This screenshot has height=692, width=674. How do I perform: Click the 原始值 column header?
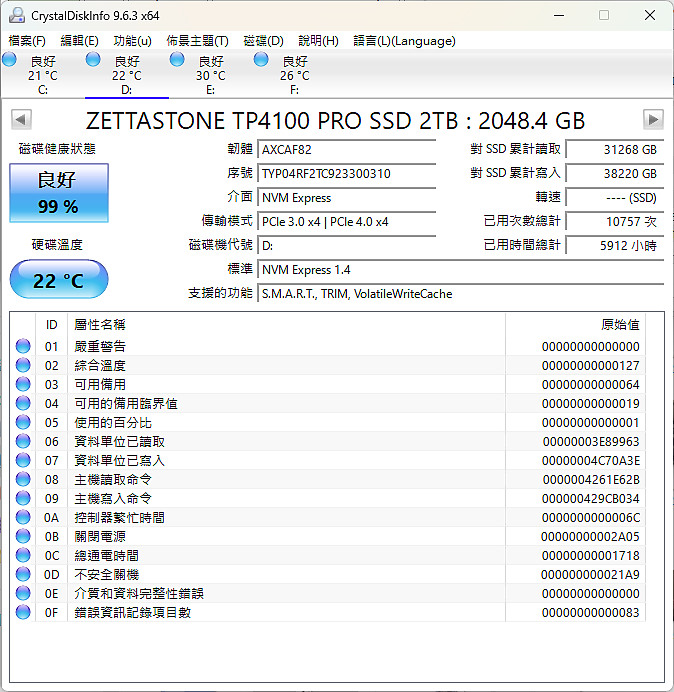coord(576,325)
